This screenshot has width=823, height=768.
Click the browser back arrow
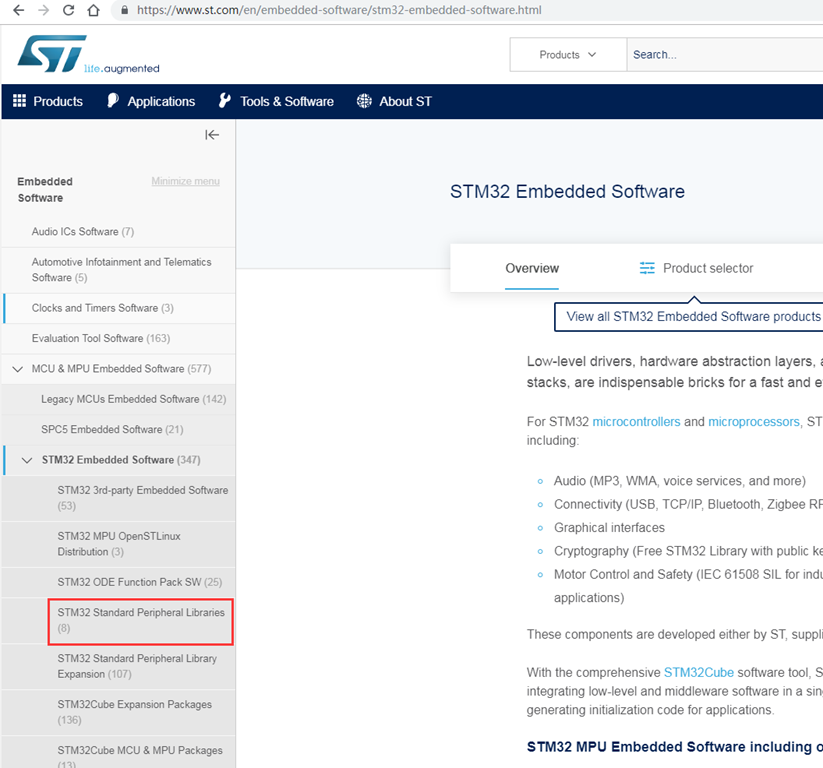coord(18,10)
